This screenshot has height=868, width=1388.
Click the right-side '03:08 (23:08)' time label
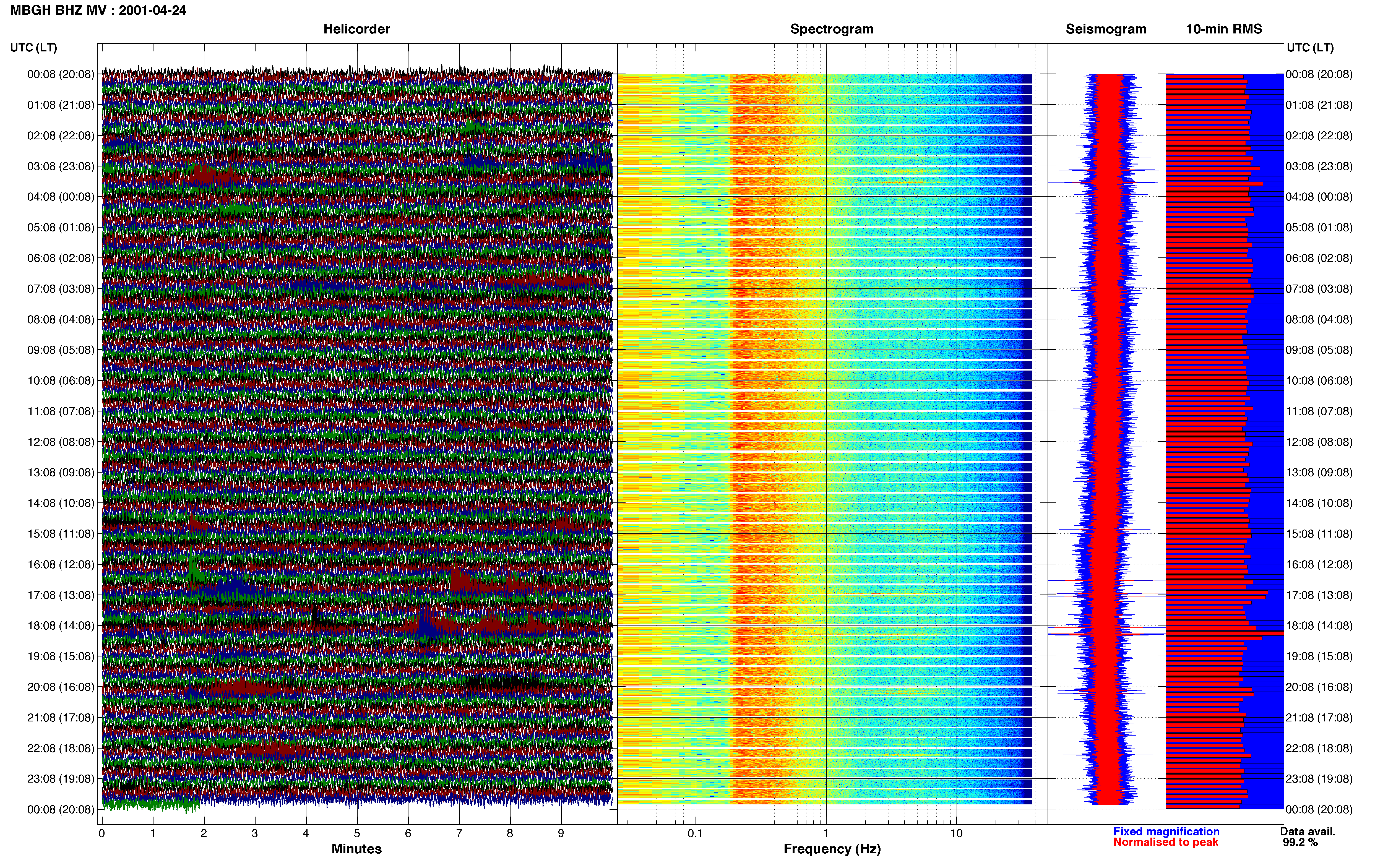1319,166
